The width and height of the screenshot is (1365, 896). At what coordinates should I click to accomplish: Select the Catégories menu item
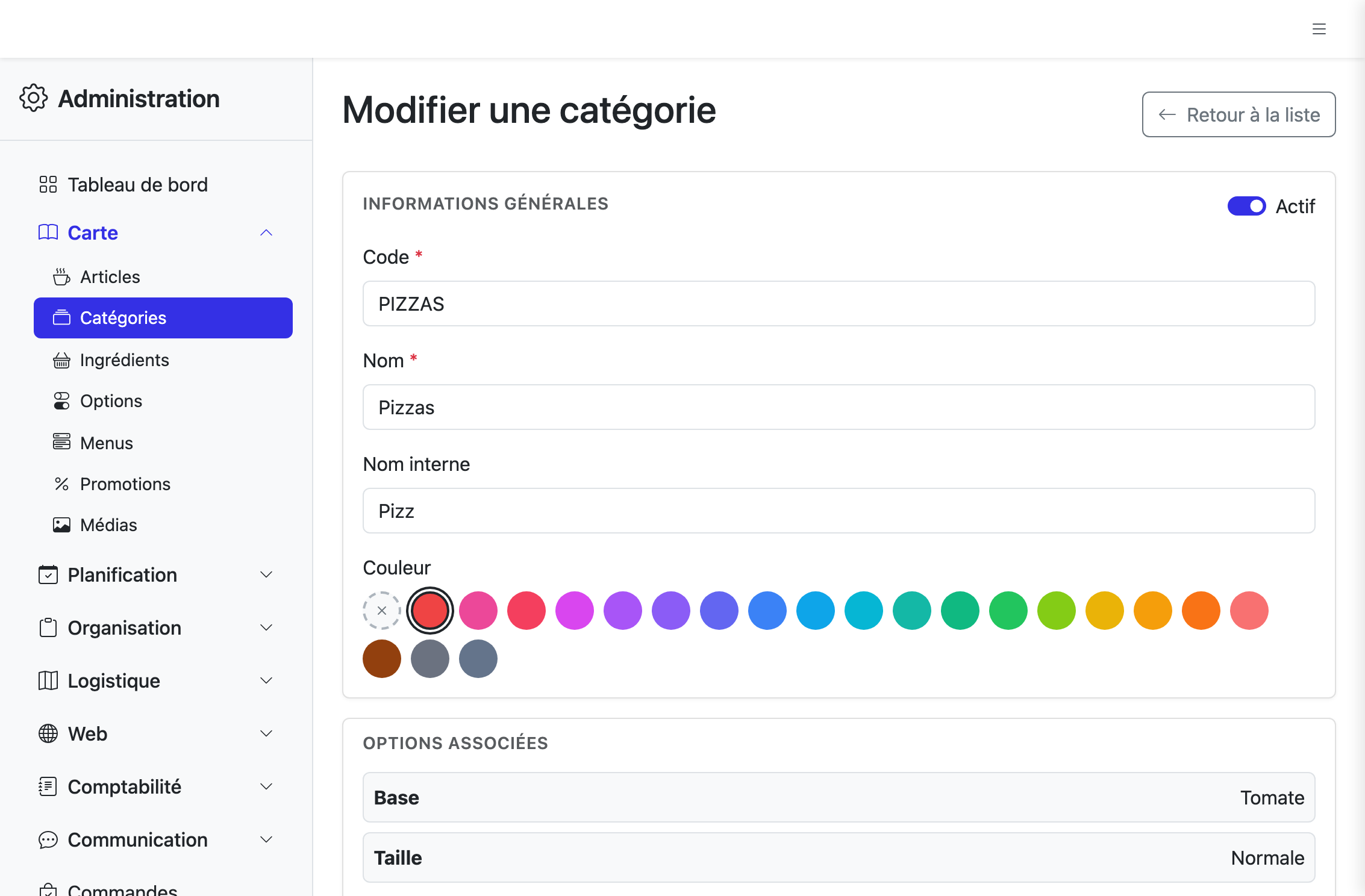163,318
